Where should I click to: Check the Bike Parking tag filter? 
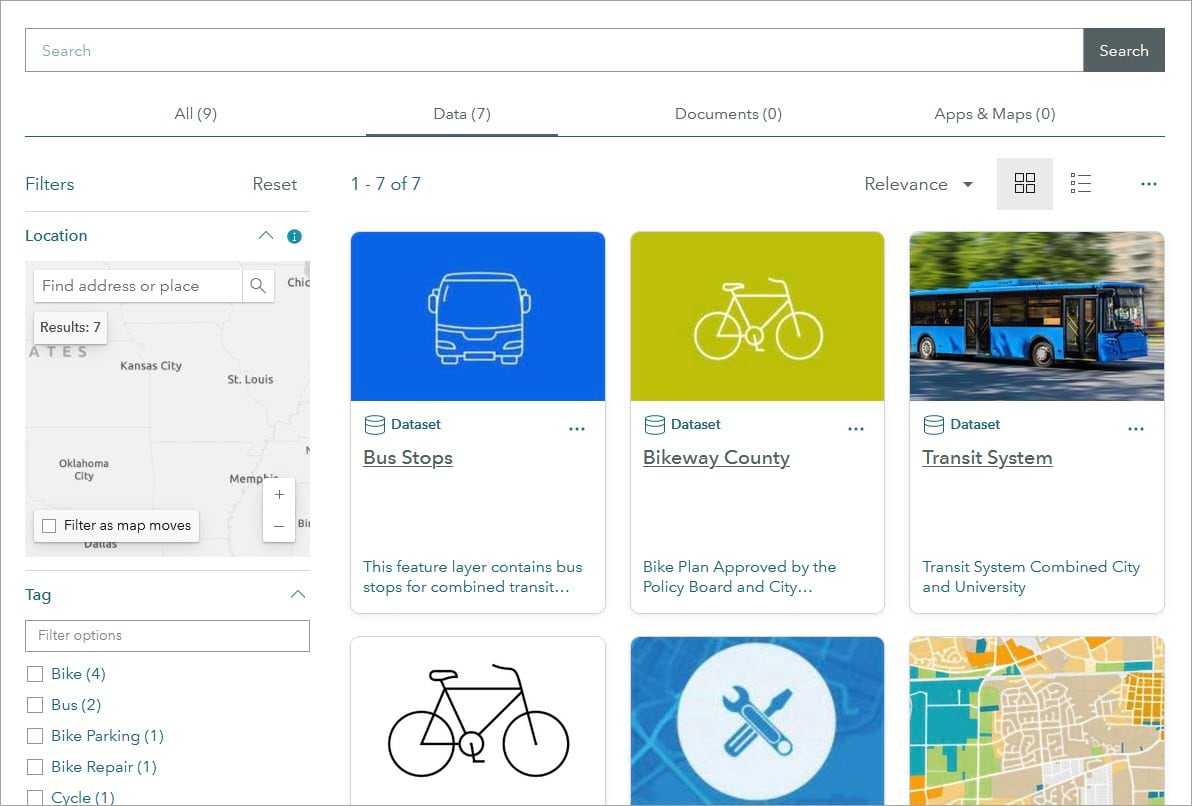coord(35,736)
